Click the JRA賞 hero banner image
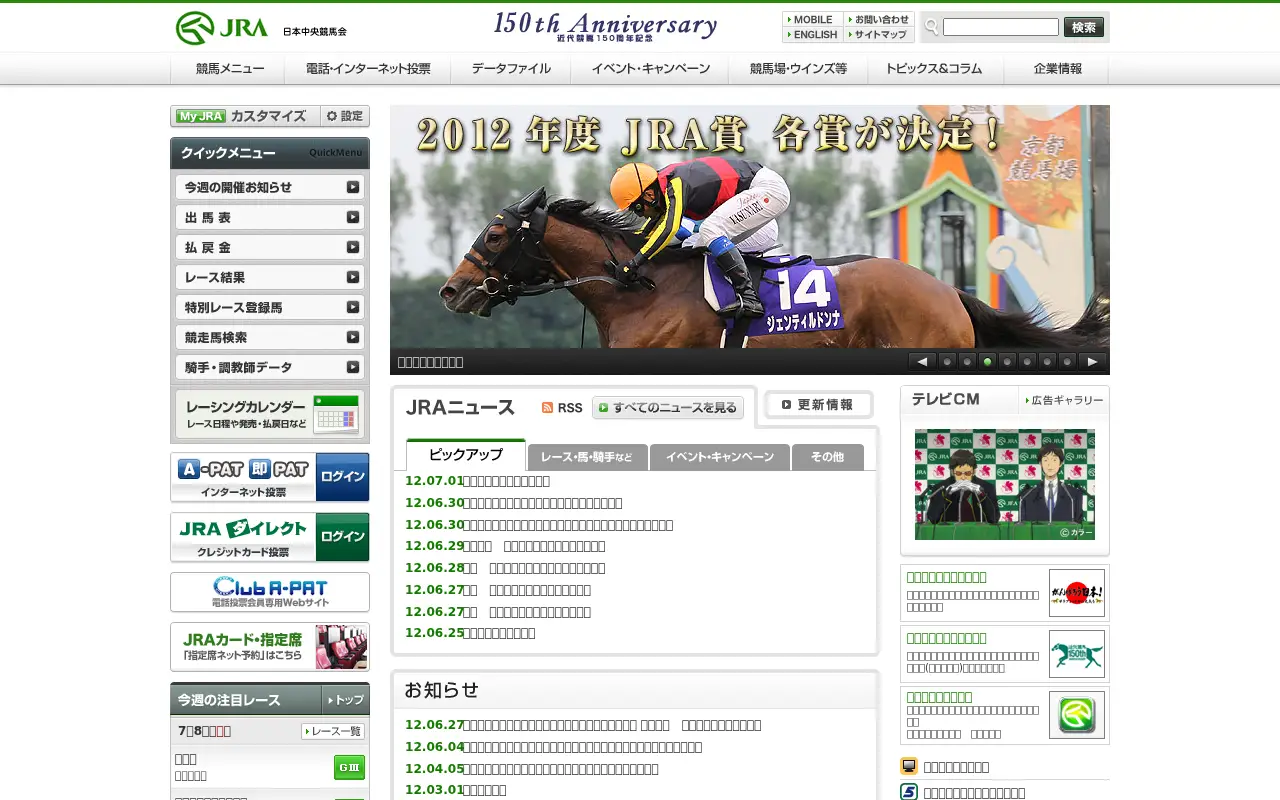The width and height of the screenshot is (1280, 800). [x=750, y=227]
